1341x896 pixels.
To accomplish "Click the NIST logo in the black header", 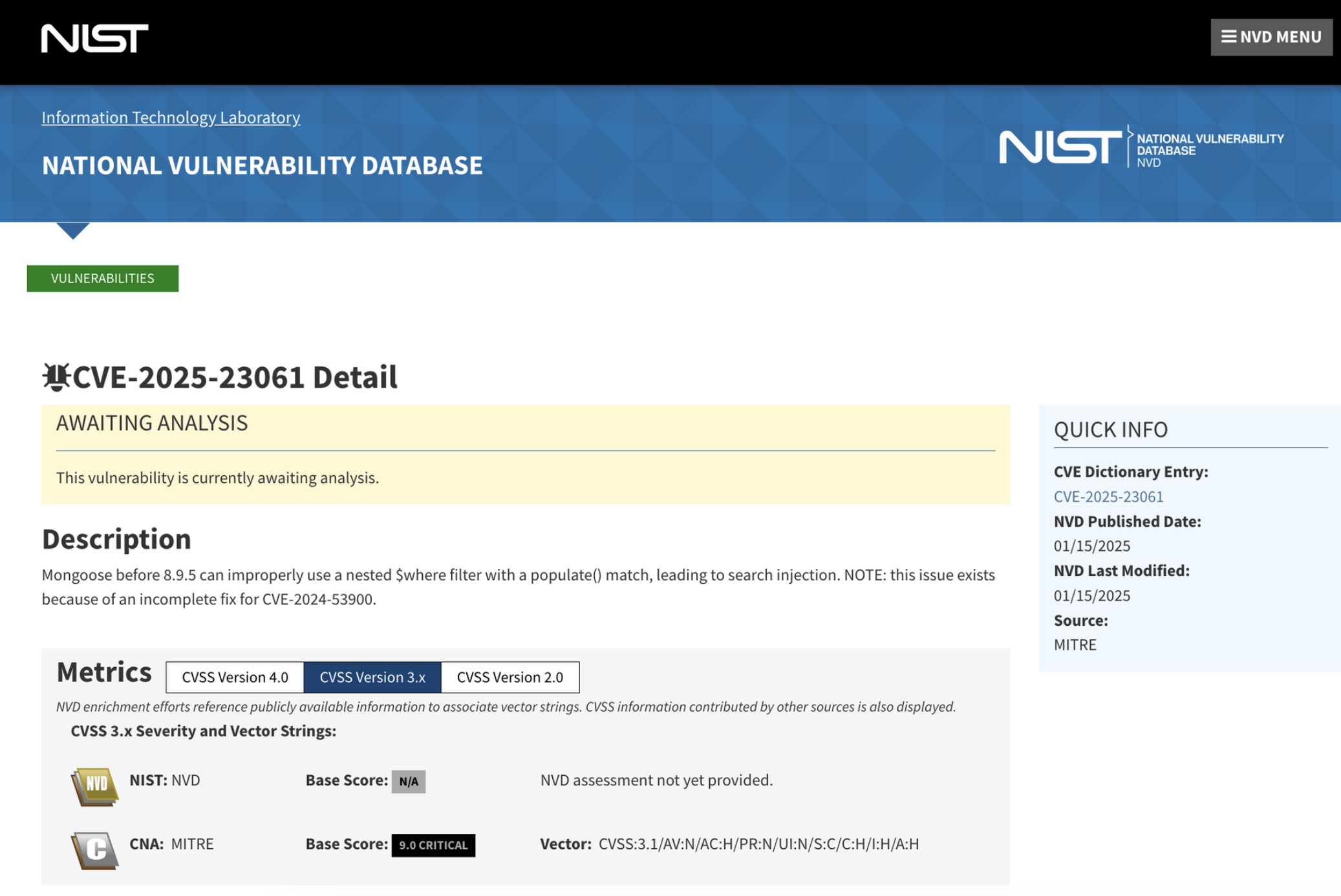I will (x=95, y=38).
